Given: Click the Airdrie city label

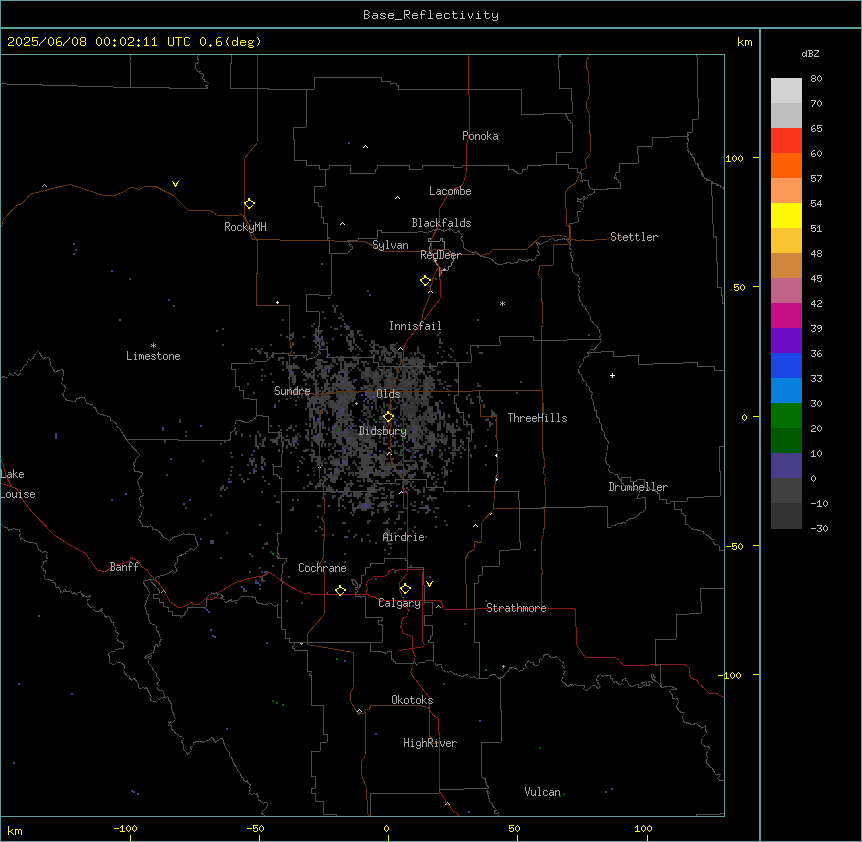Looking at the screenshot, I should point(404,537).
